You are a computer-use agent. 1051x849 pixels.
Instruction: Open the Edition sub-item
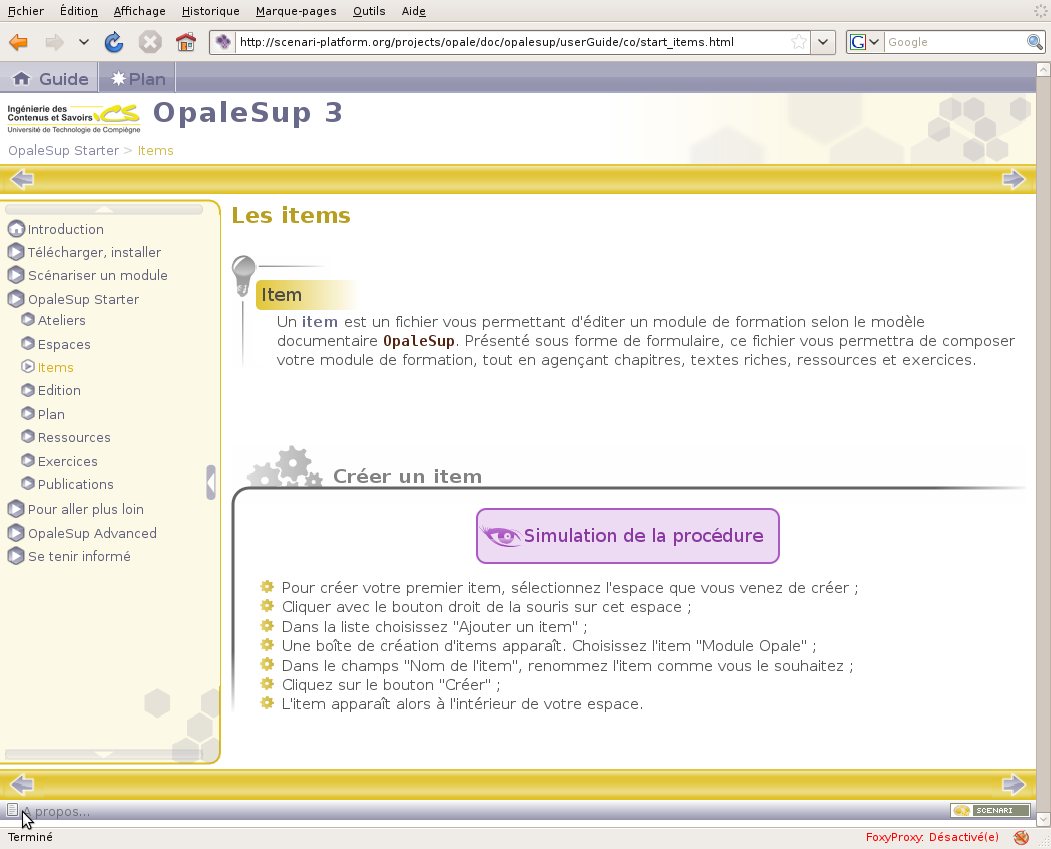click(x=59, y=390)
